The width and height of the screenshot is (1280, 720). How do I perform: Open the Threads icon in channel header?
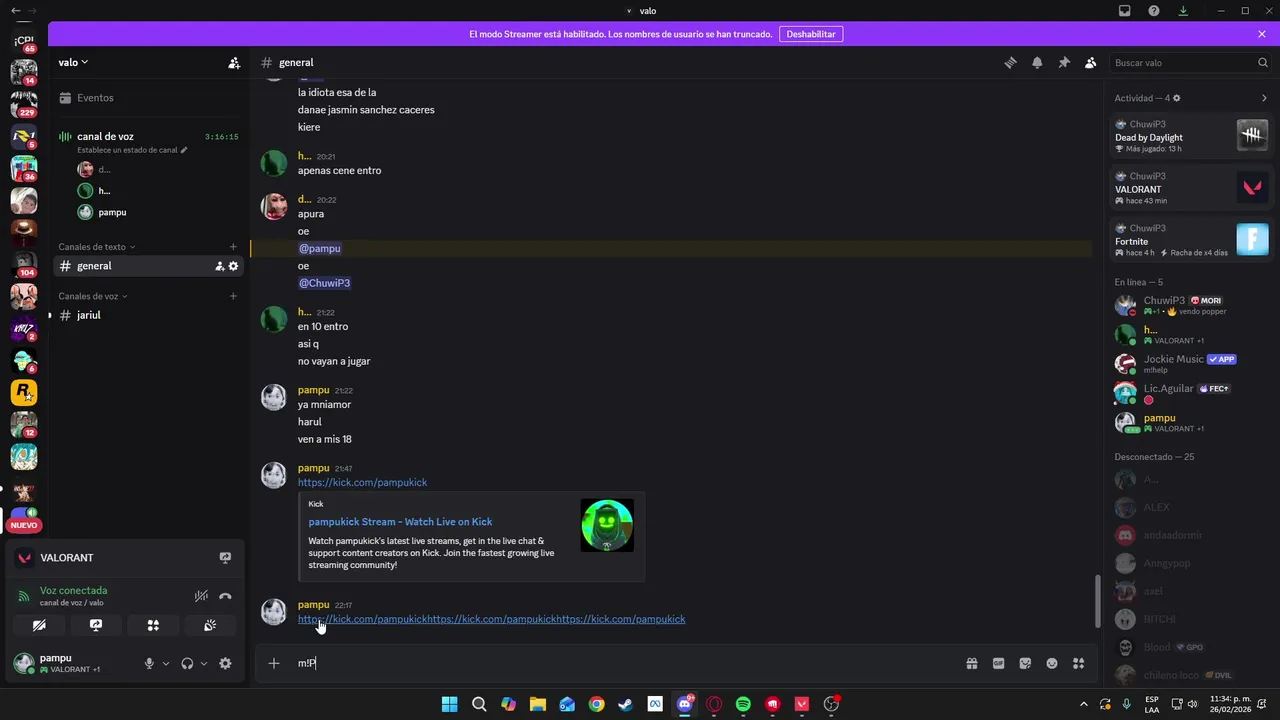[x=1010, y=62]
